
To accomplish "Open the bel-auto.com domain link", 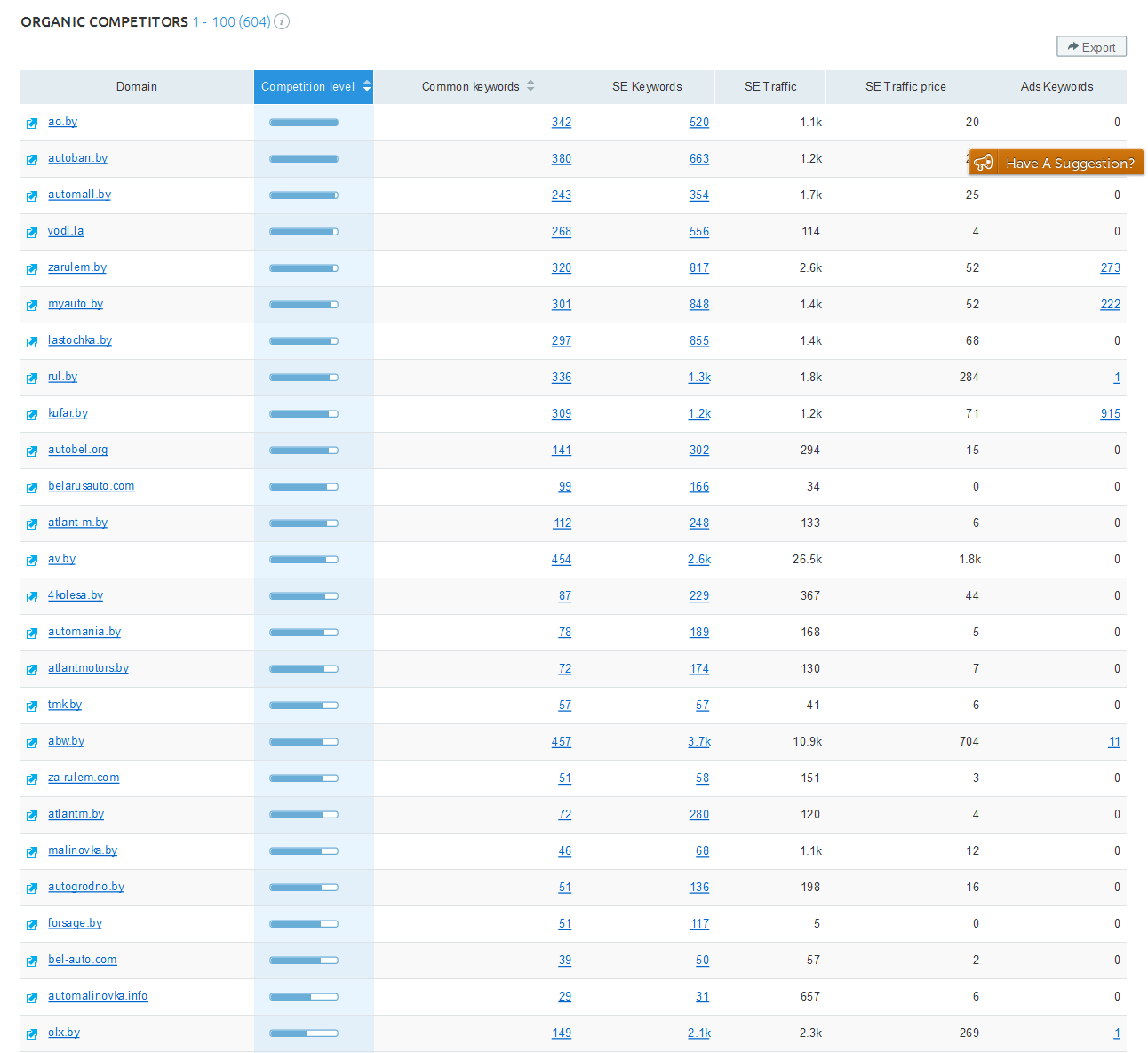I will tap(83, 960).
